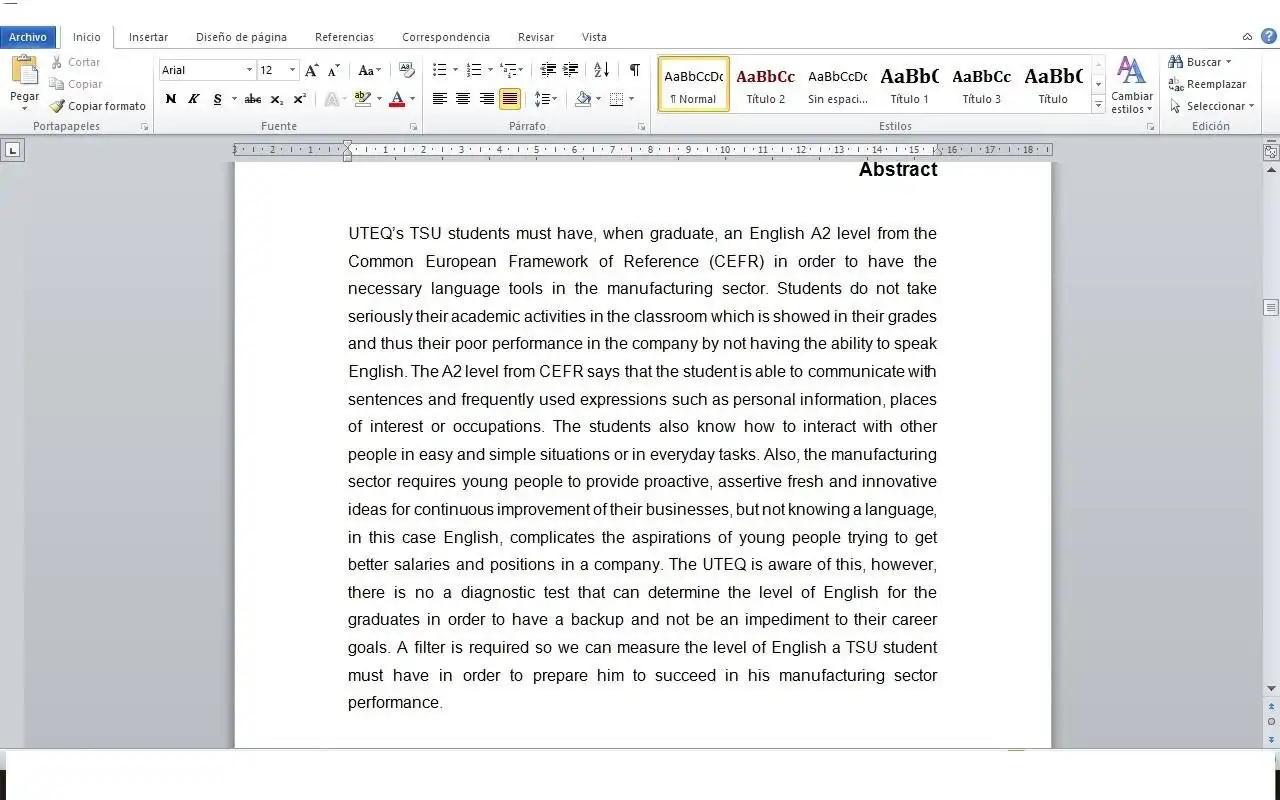Open select browse object button

coord(1271,722)
